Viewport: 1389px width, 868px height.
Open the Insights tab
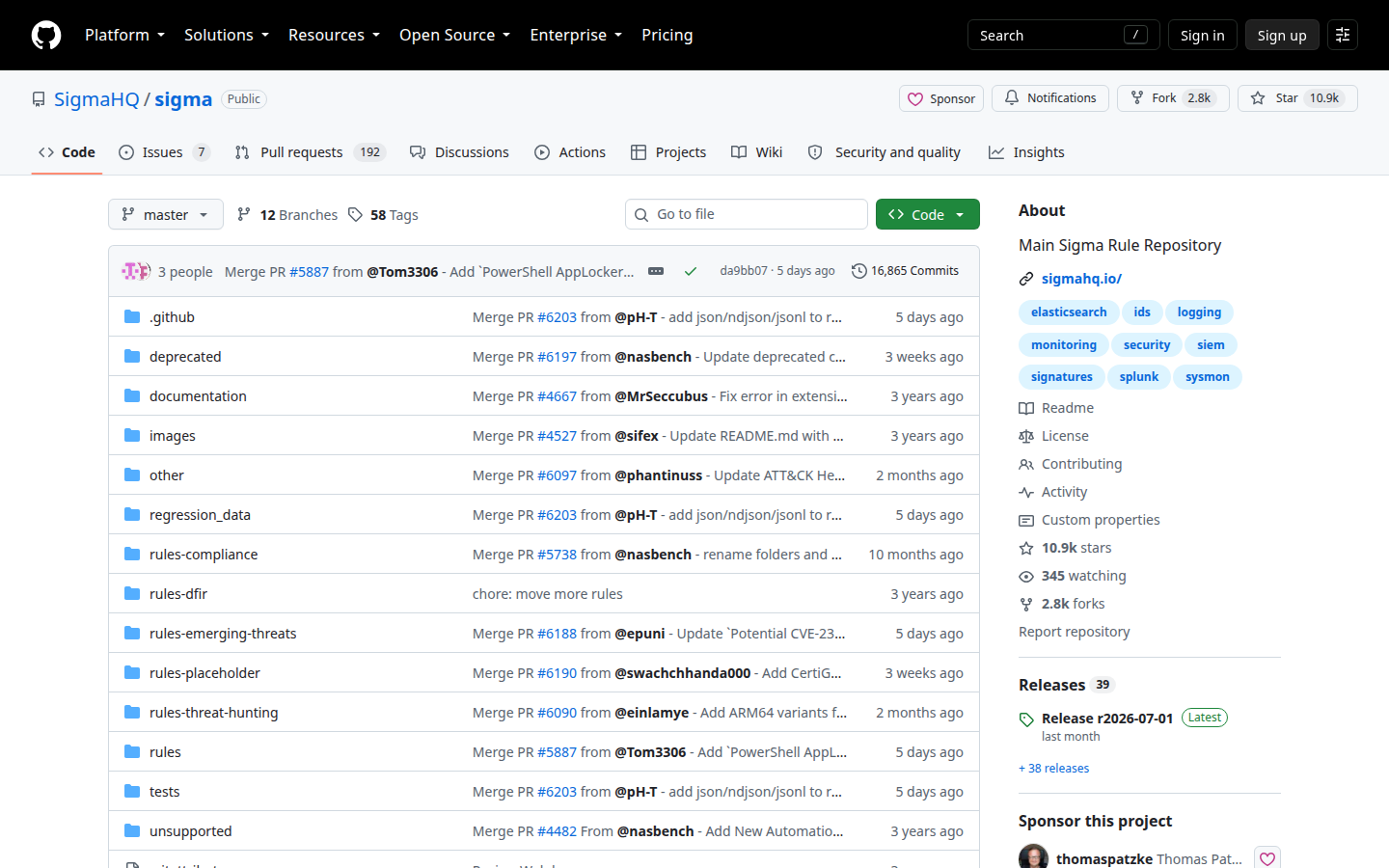click(x=1026, y=152)
